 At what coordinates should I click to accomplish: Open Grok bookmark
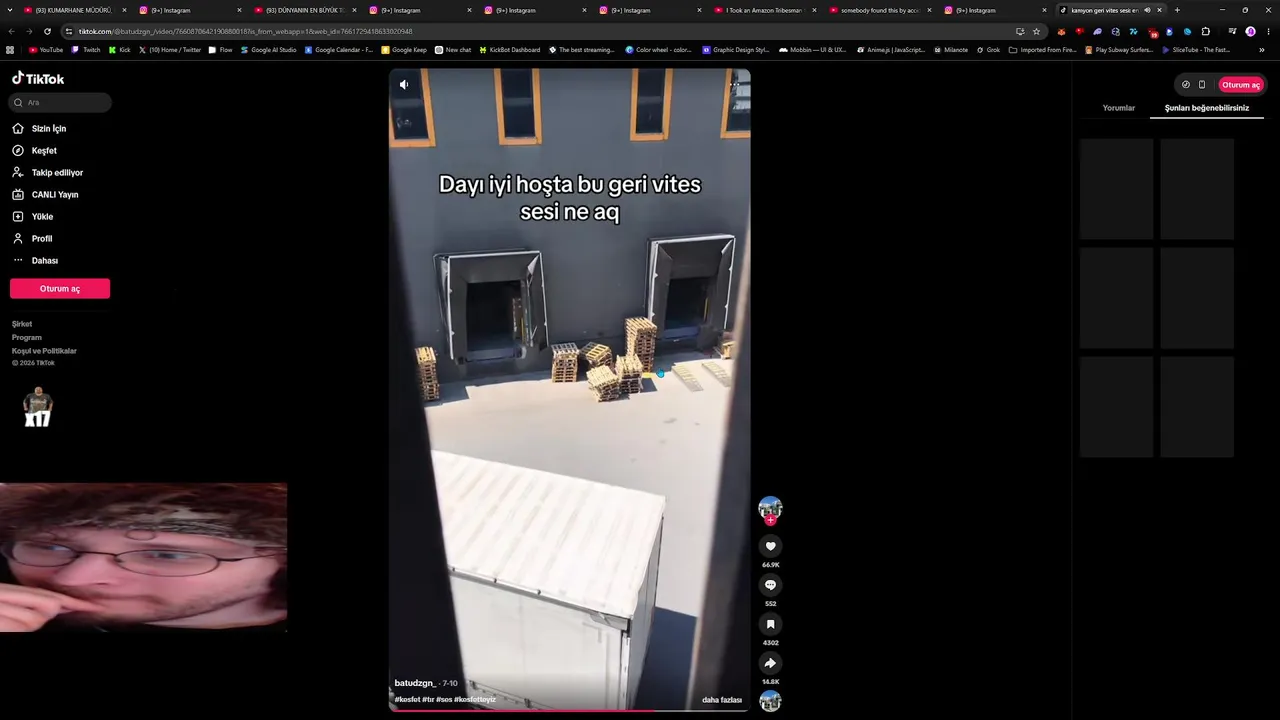click(x=988, y=50)
